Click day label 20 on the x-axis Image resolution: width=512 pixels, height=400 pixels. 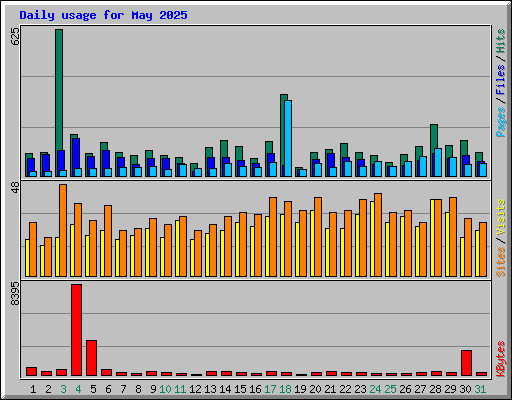(x=315, y=389)
